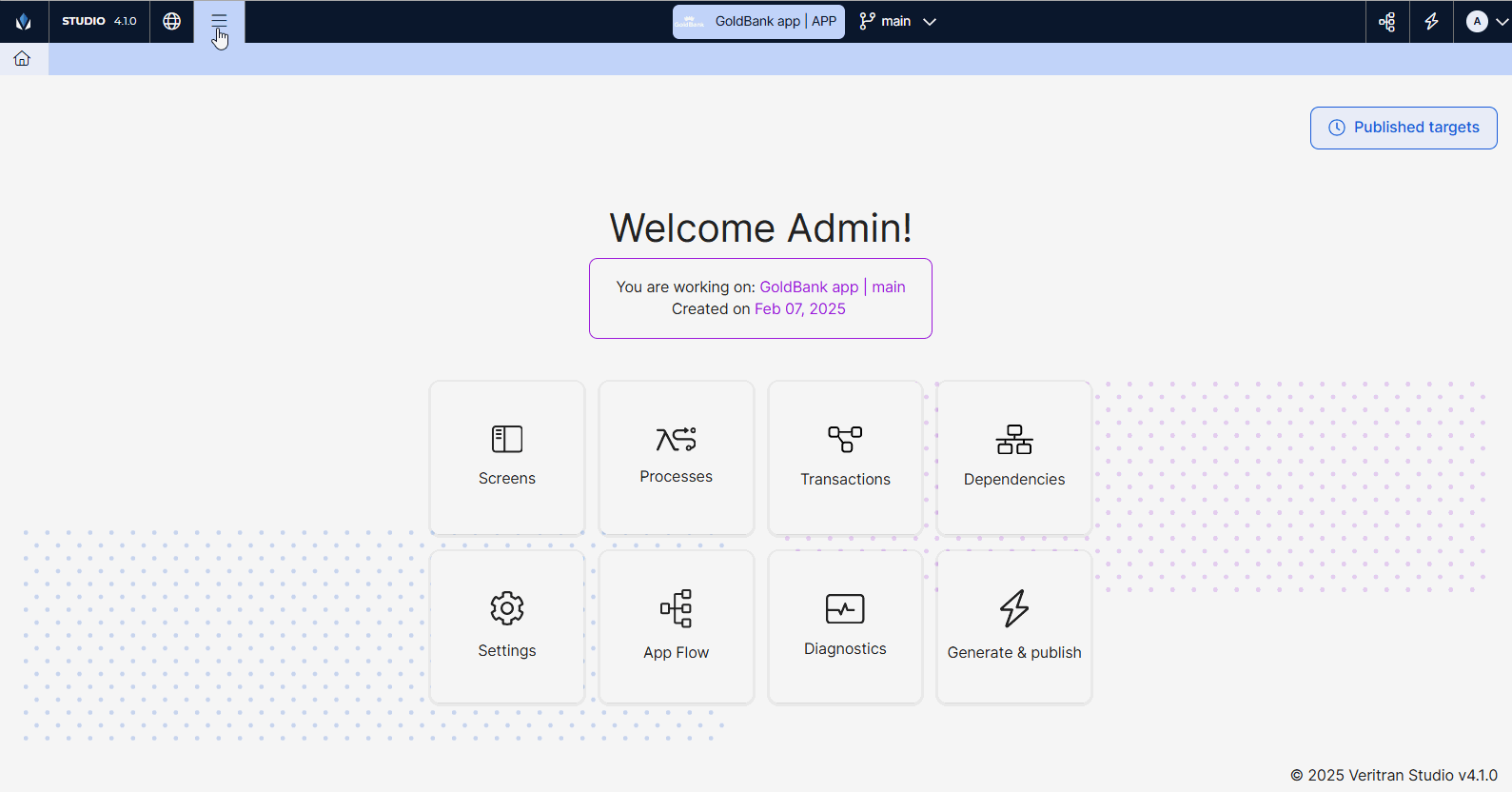Open Published targets
This screenshot has width=1512, height=792.
[x=1404, y=128]
